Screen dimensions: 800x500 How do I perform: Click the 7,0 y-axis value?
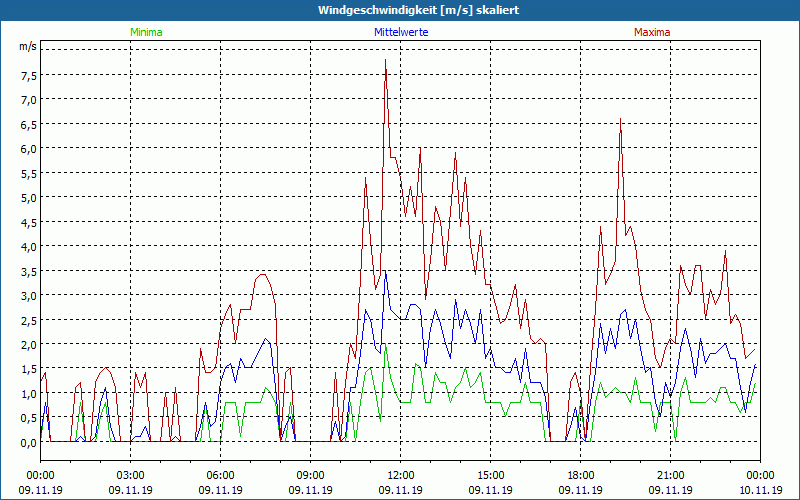pos(29,101)
